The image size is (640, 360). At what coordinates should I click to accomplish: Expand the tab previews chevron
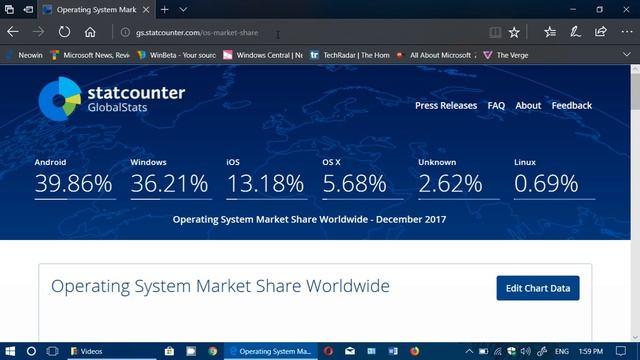click(x=183, y=9)
